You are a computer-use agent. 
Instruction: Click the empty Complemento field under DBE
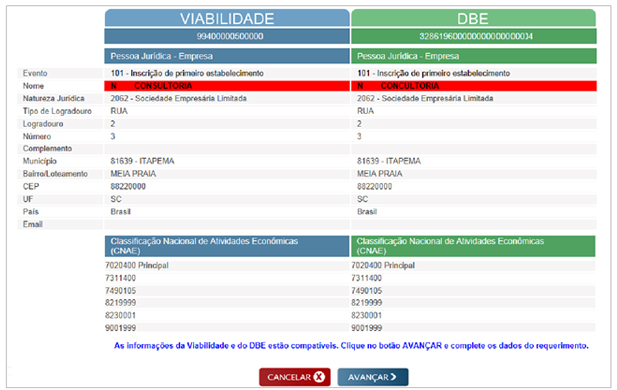(x=474, y=149)
